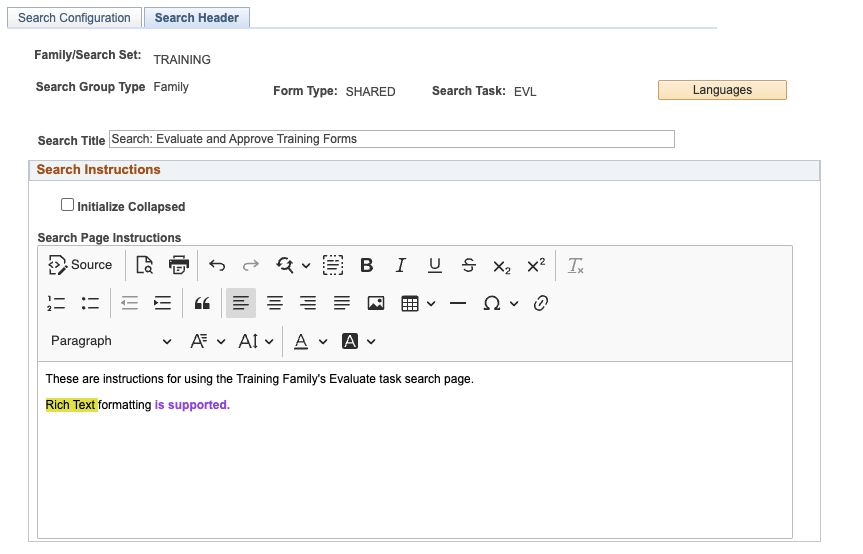Click the Remove Format icon
The image size is (863, 554).
coord(576,265)
